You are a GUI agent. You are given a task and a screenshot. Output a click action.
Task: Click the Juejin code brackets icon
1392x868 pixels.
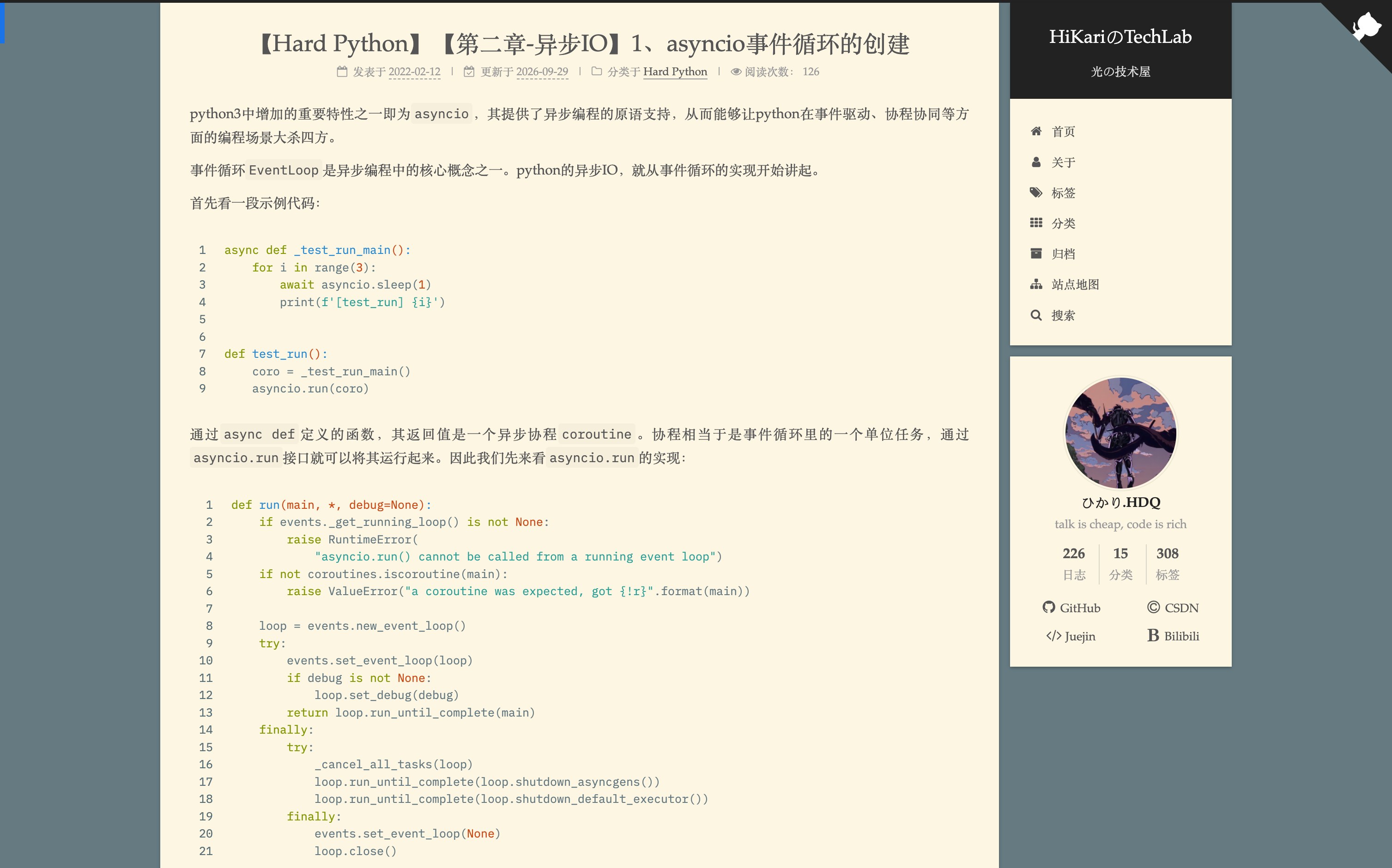(1054, 635)
